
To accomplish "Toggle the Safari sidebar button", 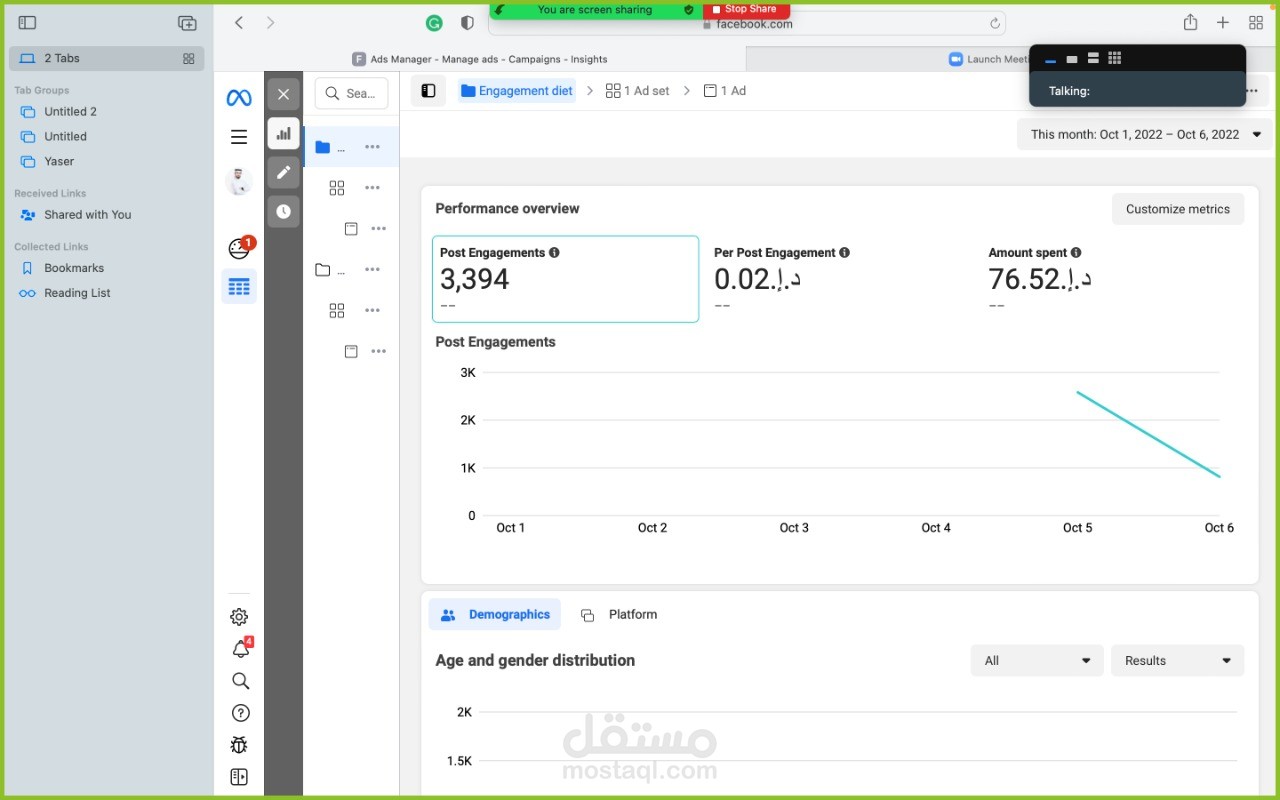I will (x=27, y=22).
